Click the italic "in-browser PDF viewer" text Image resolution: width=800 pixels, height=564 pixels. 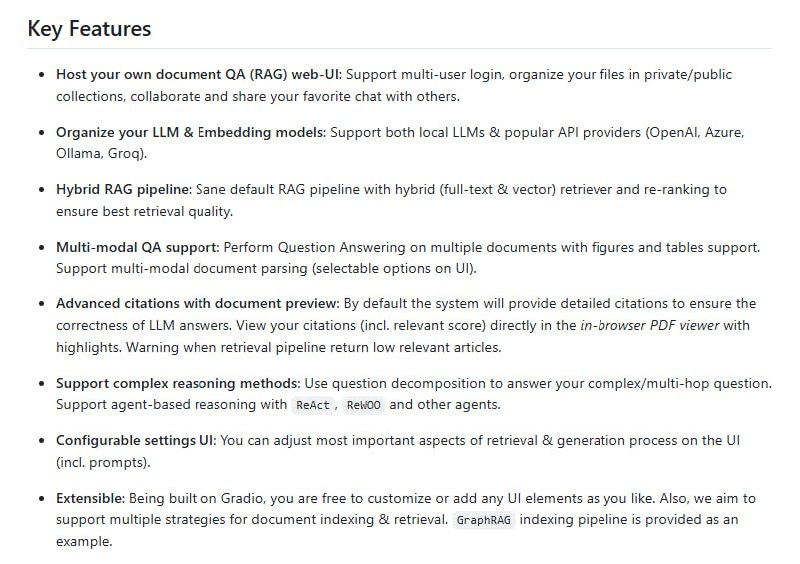pyautogui.click(x=649, y=325)
